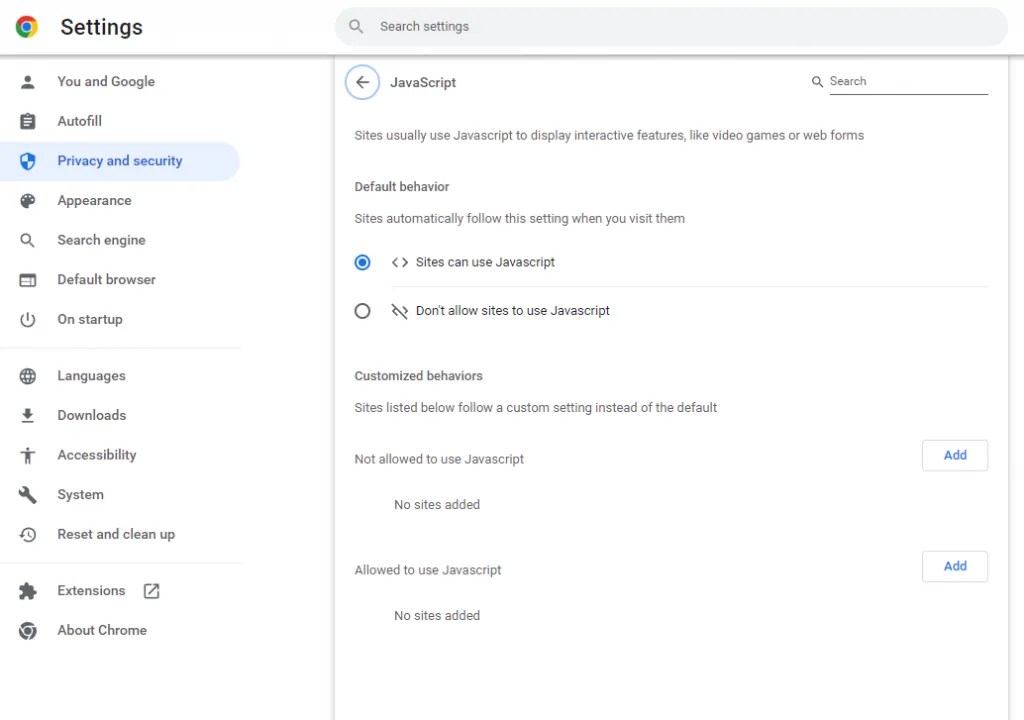Select Don't allow sites to use Javascript

pyautogui.click(x=362, y=311)
